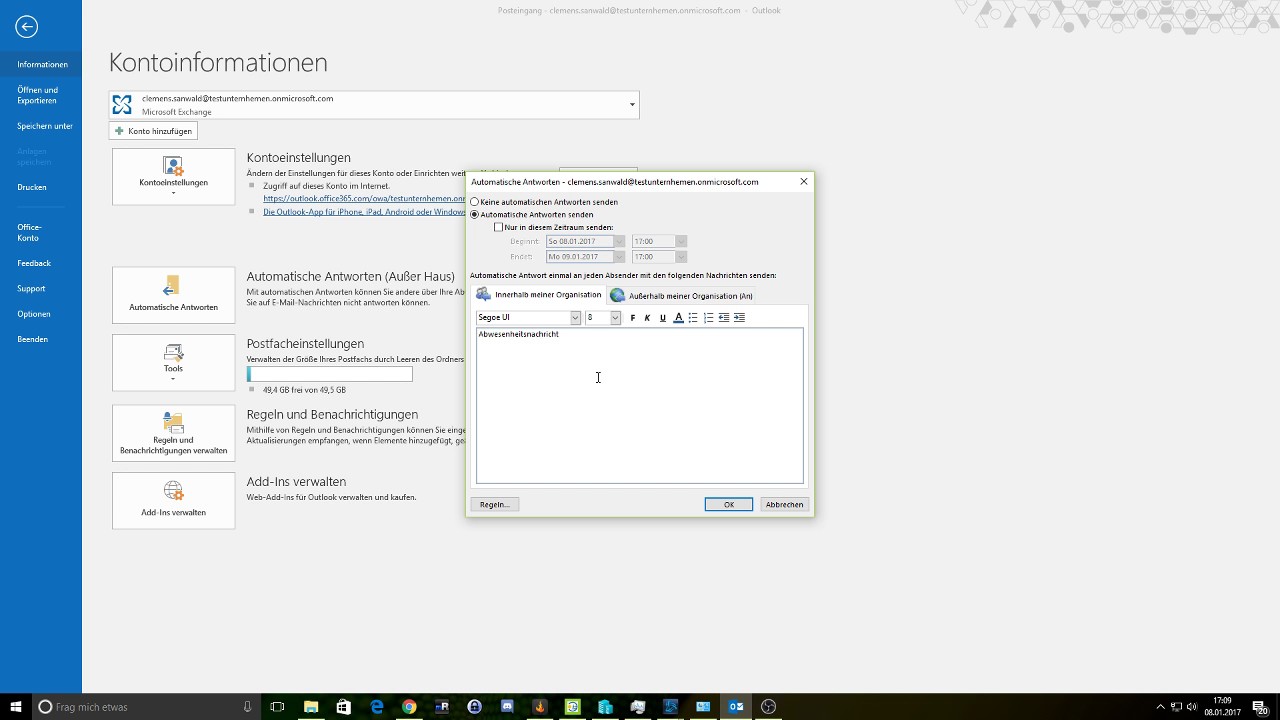
Task: Open Drucken in the sidebar
Action: click(x=41, y=187)
